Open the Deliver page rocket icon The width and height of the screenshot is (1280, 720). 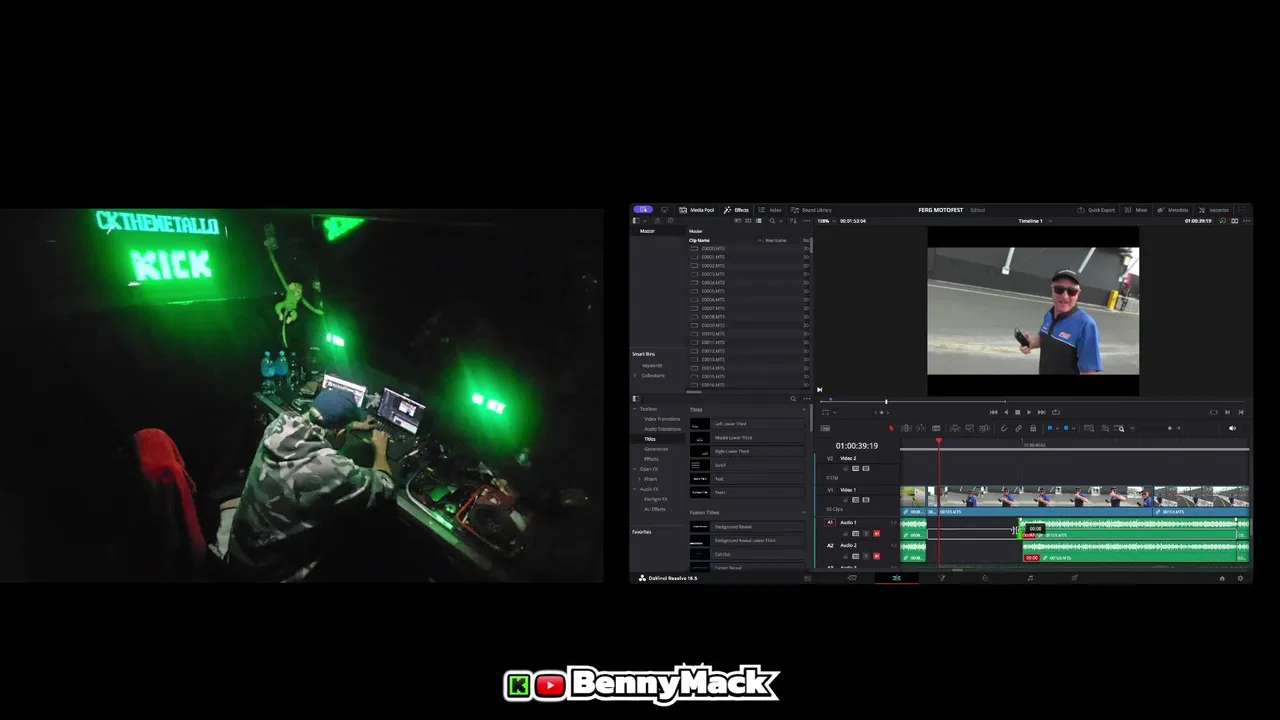click(x=1075, y=578)
